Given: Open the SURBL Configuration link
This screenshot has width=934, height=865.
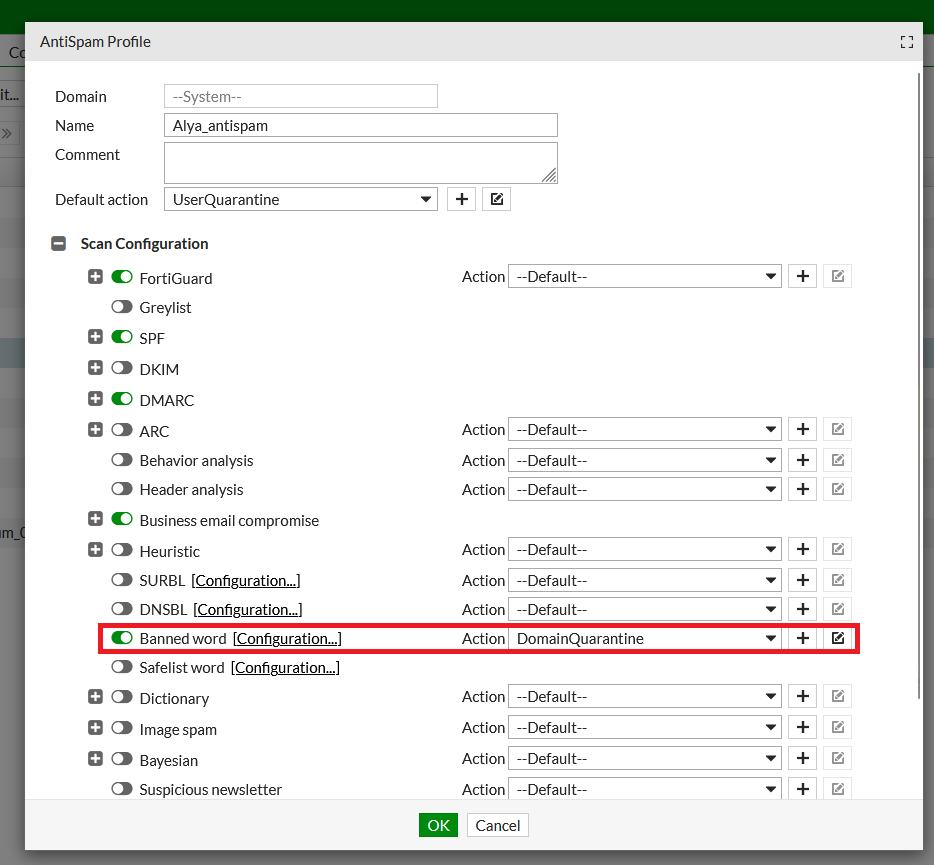Looking at the screenshot, I should pyautogui.click(x=246, y=580).
